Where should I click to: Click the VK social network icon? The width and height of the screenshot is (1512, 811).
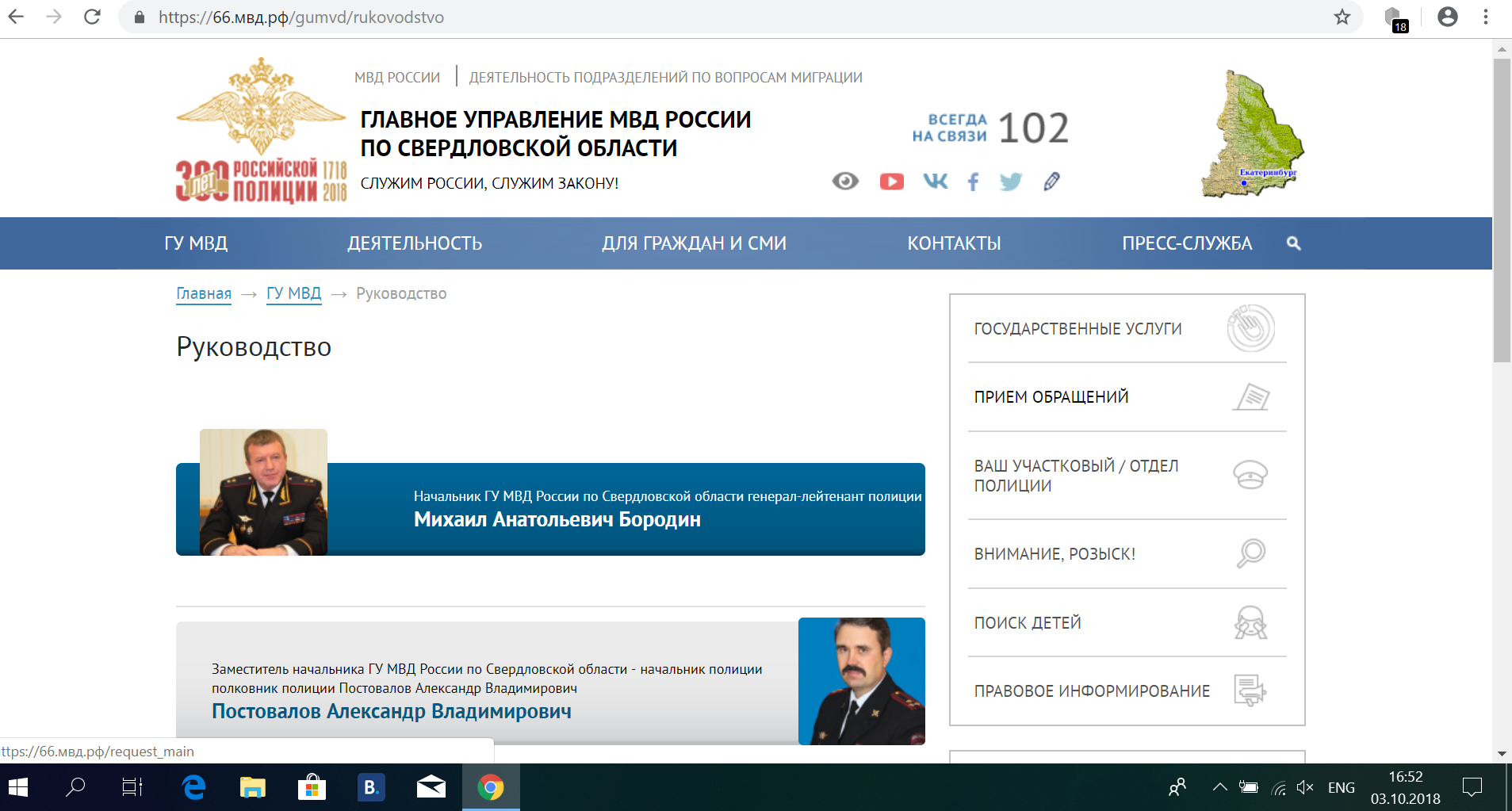(935, 182)
